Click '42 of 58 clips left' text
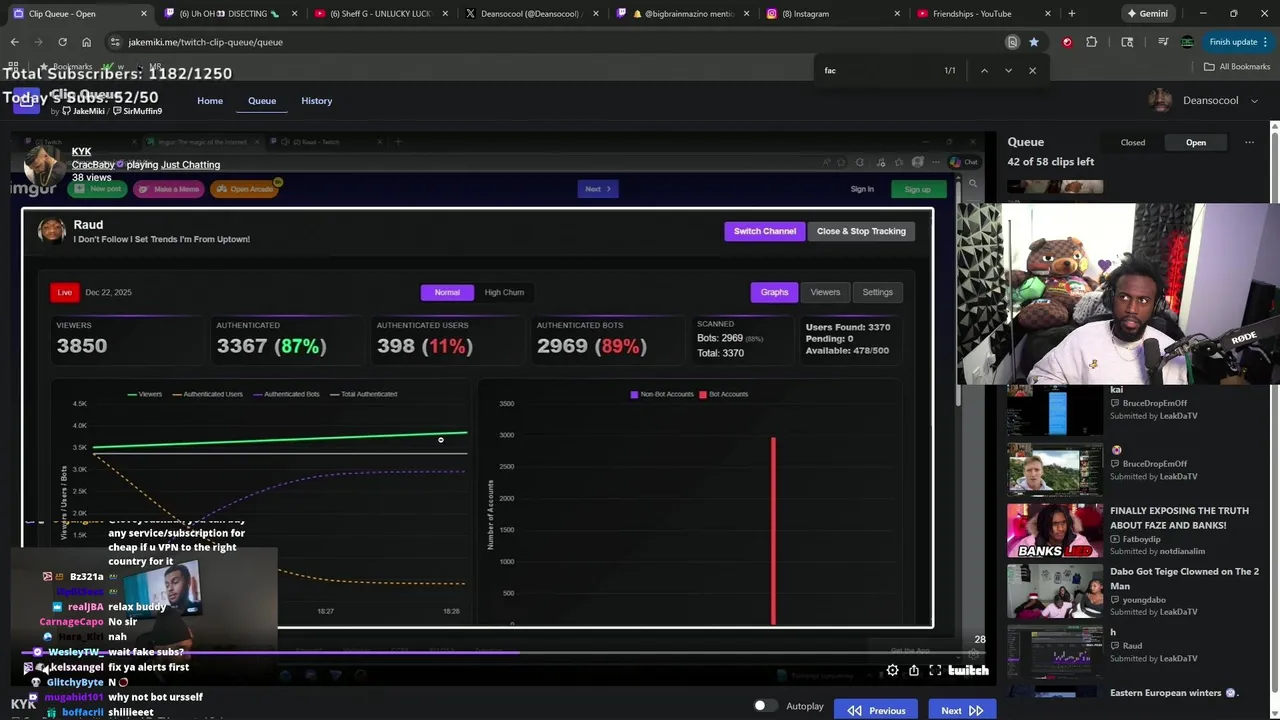The height and width of the screenshot is (720, 1280). [x=1051, y=162]
